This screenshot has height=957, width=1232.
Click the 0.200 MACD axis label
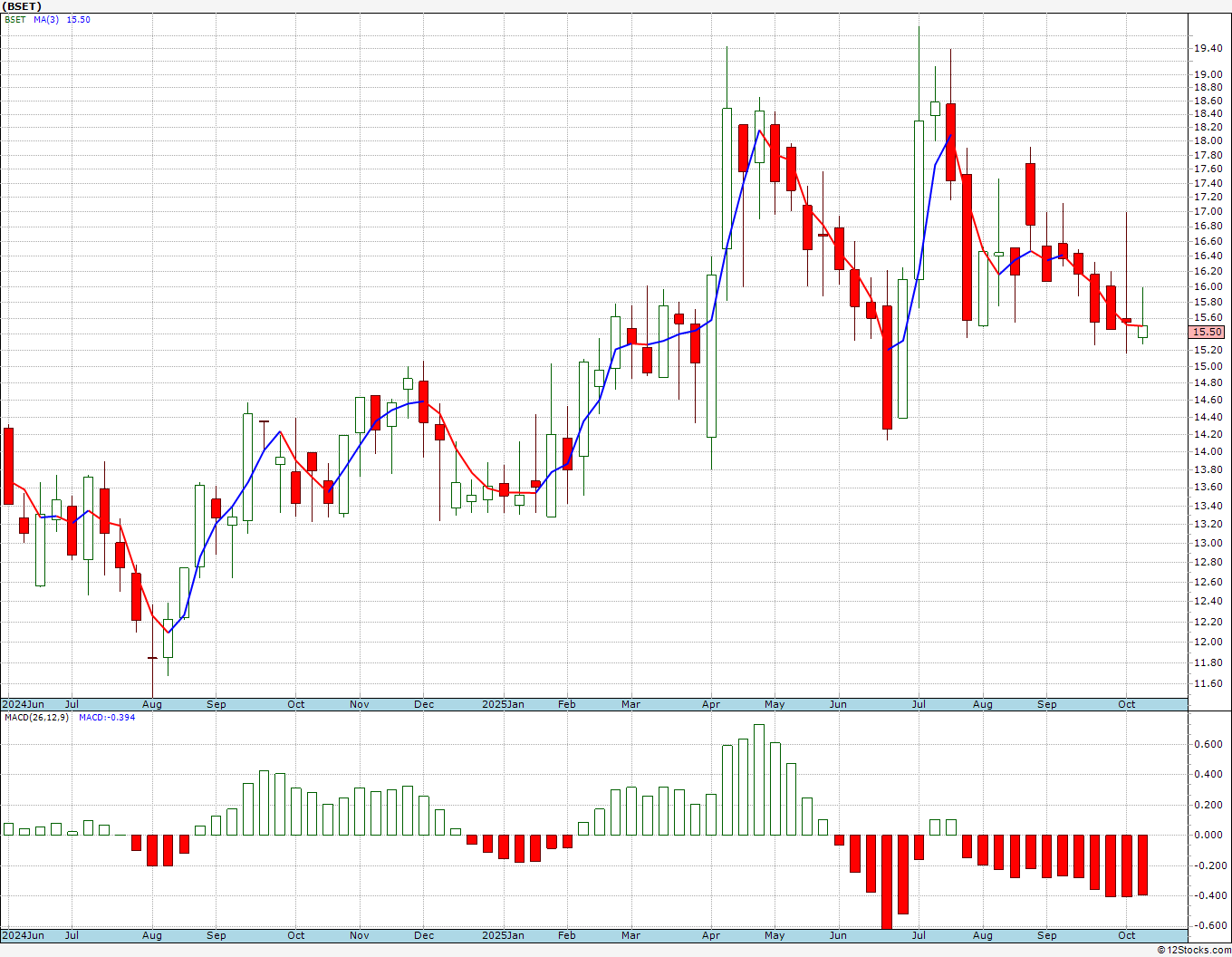tap(1208, 806)
